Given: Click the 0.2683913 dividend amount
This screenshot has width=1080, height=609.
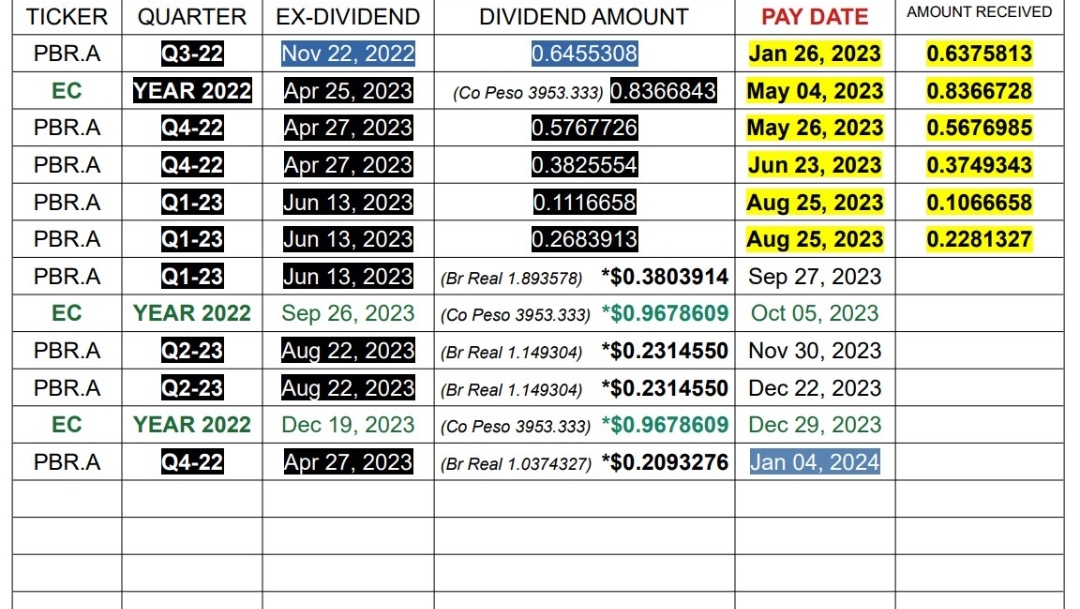Looking at the screenshot, I should coord(584,239).
